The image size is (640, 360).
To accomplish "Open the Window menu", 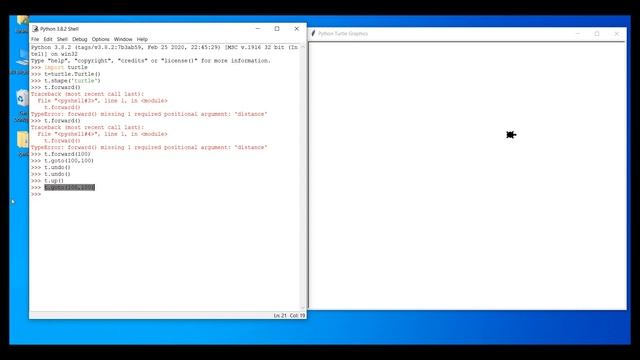I will [x=123, y=39].
